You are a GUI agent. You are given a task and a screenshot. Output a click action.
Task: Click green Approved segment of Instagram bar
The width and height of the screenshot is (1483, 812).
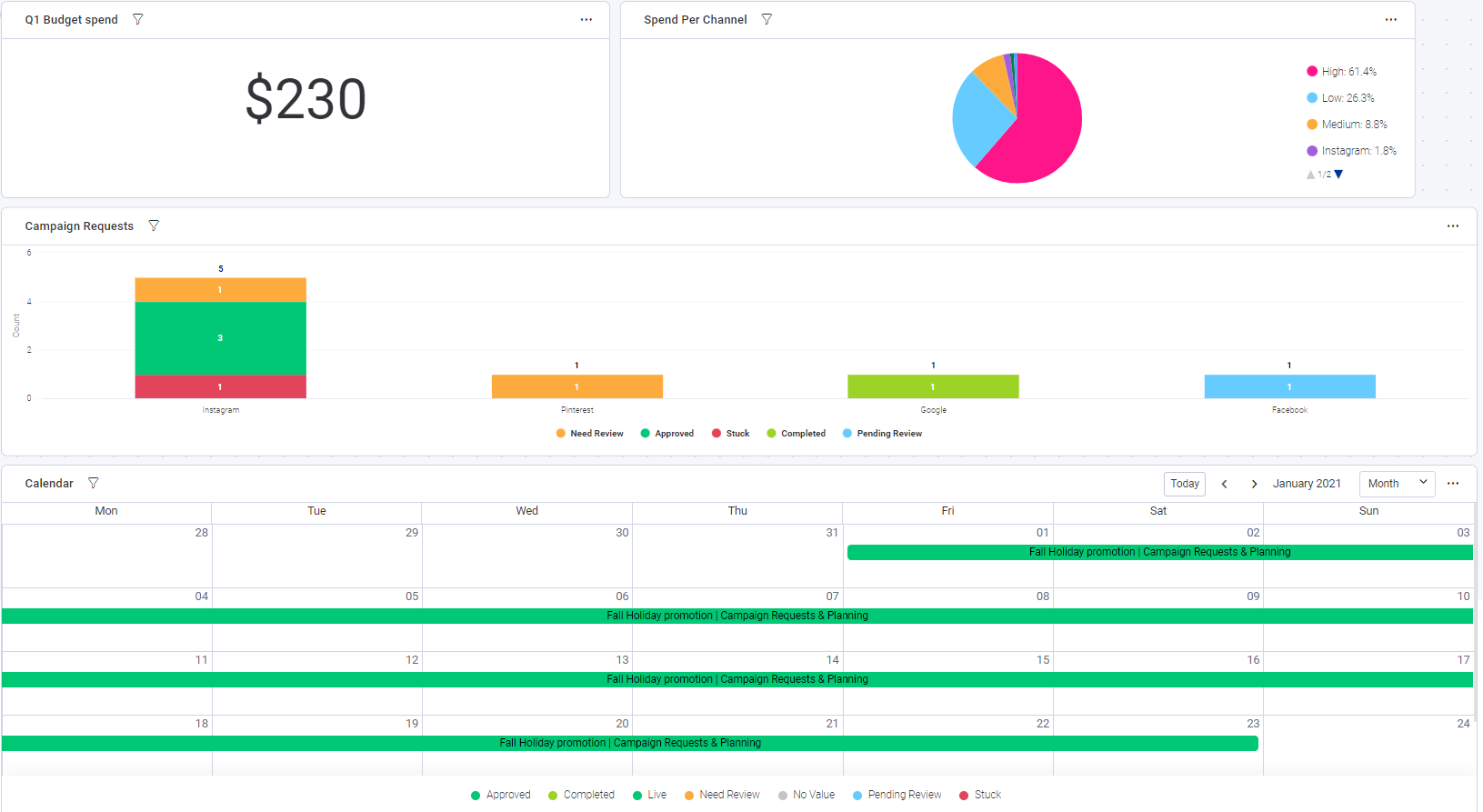(x=220, y=337)
